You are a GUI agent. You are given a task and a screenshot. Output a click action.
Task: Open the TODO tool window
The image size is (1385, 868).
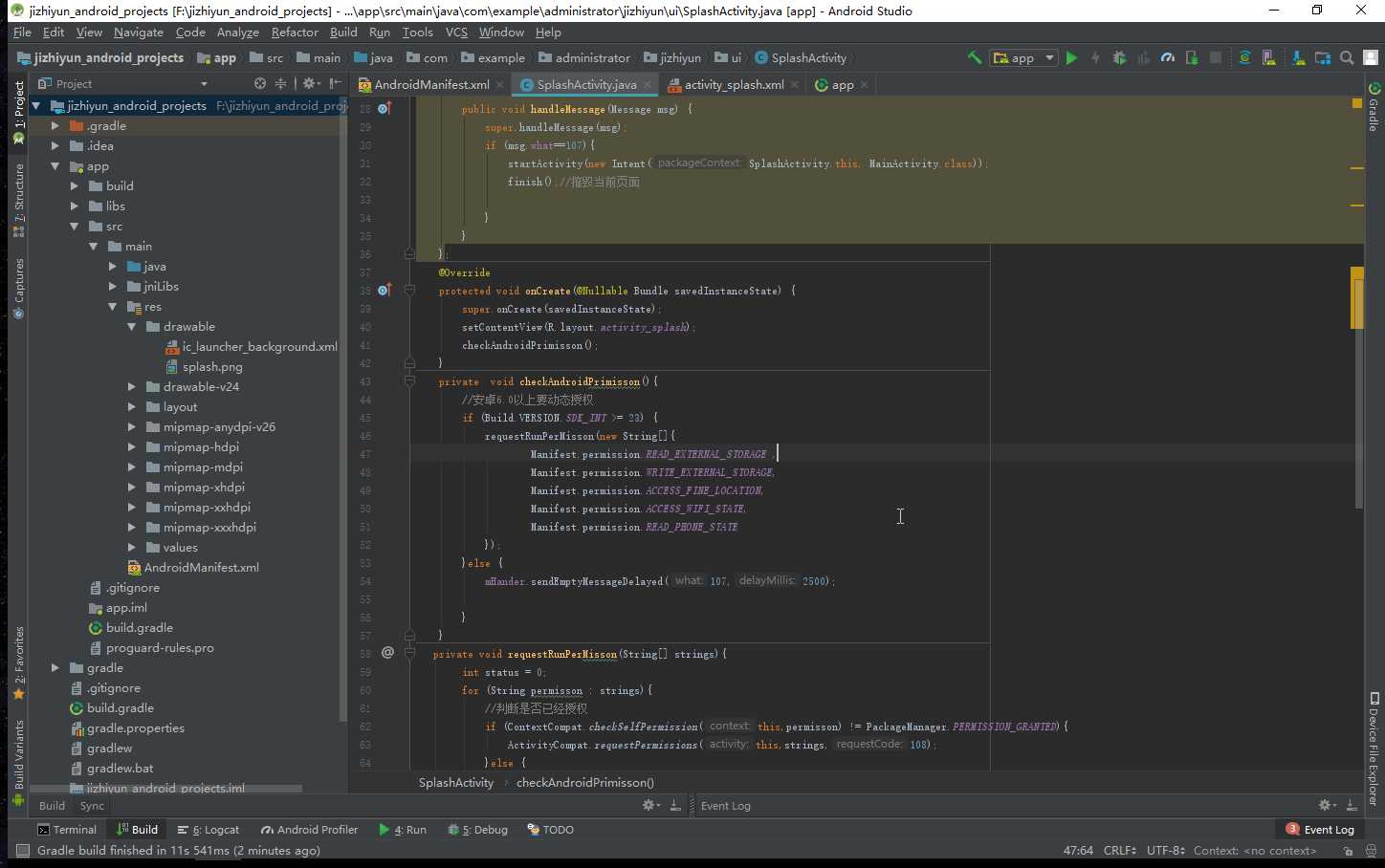point(550,830)
